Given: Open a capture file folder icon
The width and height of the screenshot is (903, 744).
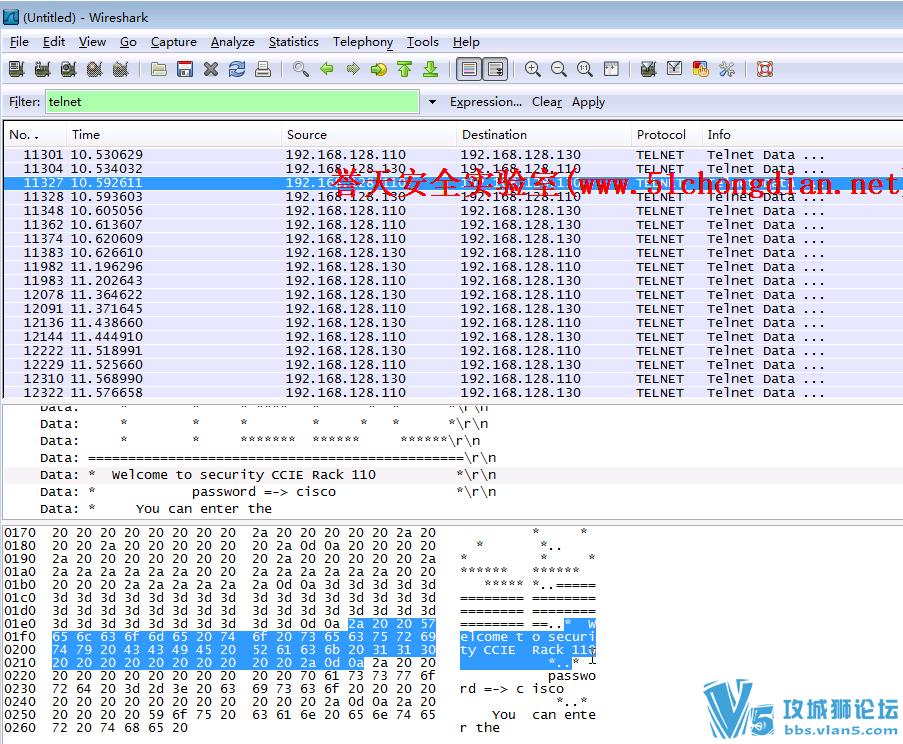Looking at the screenshot, I should coord(158,69).
